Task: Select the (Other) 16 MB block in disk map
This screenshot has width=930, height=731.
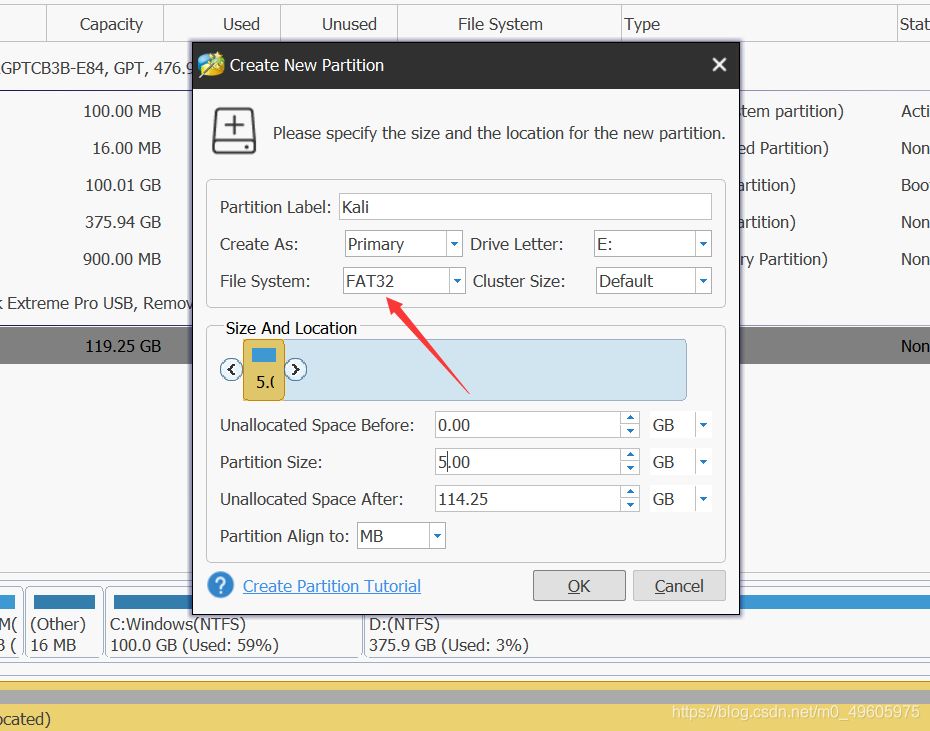Action: [64, 622]
